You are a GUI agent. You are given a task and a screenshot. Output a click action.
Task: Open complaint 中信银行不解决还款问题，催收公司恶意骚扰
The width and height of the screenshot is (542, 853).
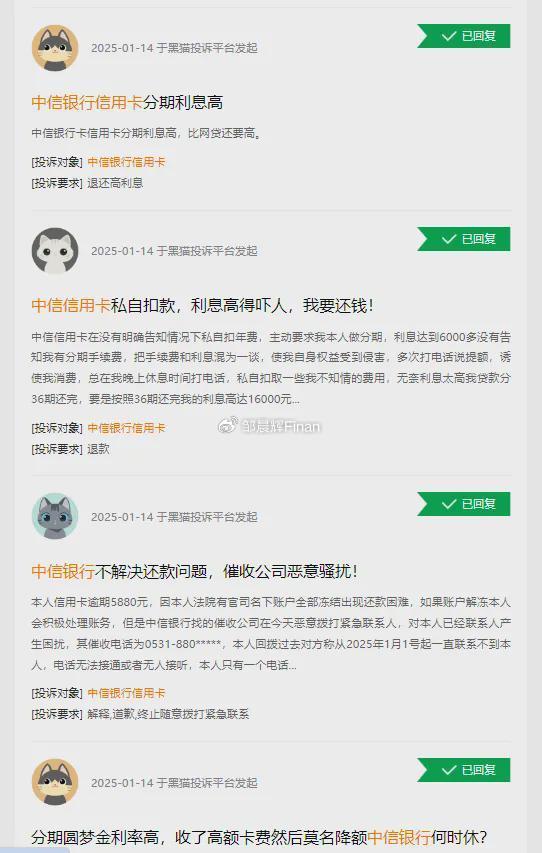[x=195, y=571]
